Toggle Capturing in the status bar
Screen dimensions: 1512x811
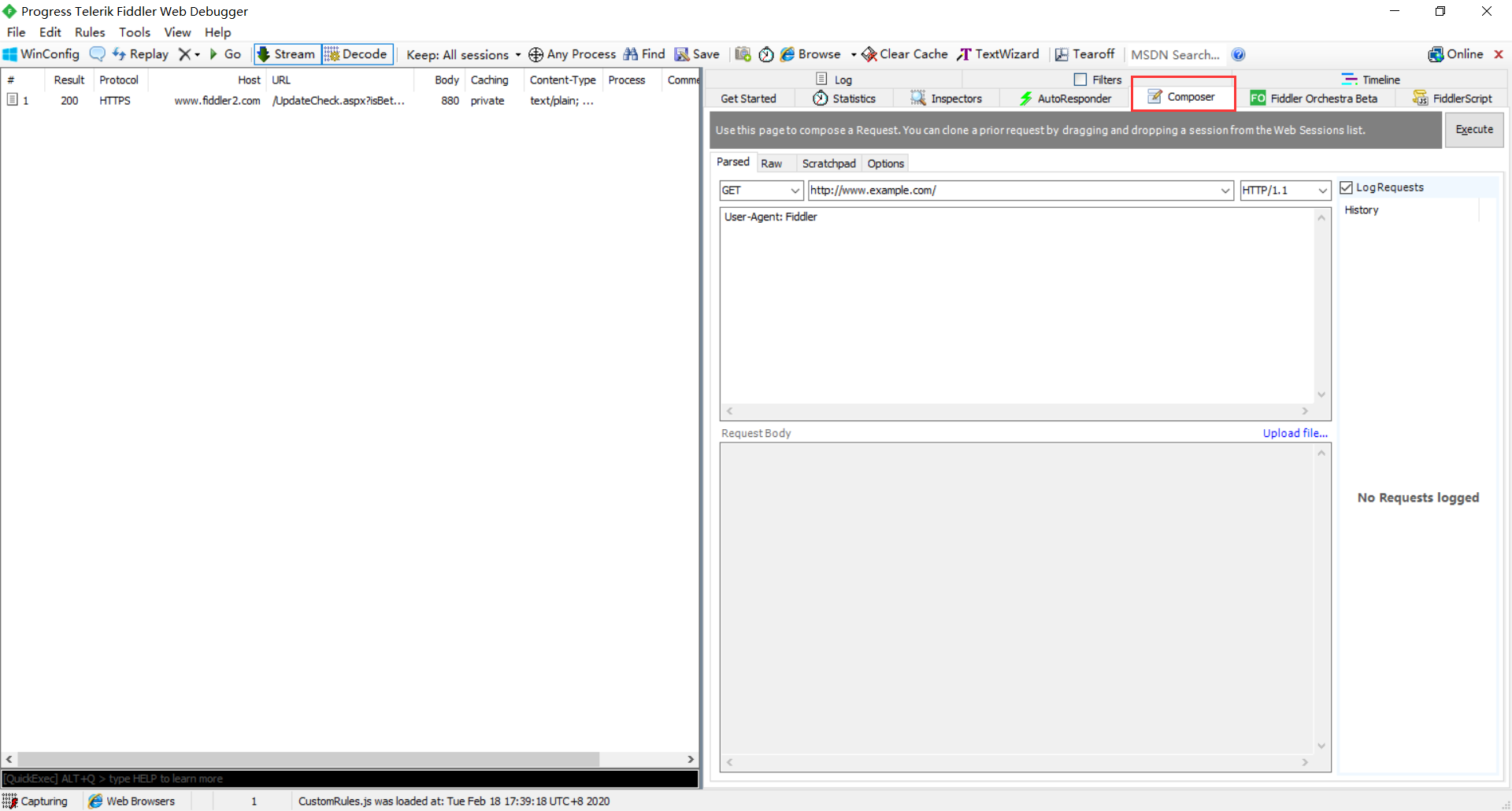tap(35, 801)
